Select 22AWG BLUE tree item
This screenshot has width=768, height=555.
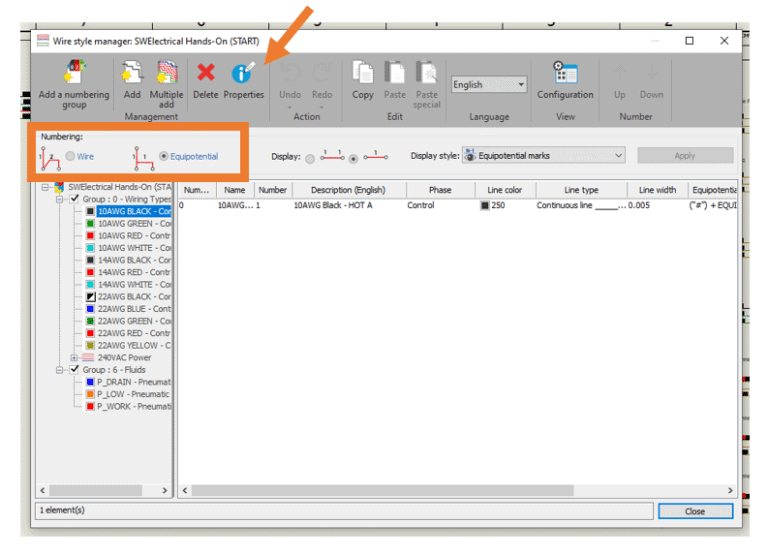coord(134,309)
